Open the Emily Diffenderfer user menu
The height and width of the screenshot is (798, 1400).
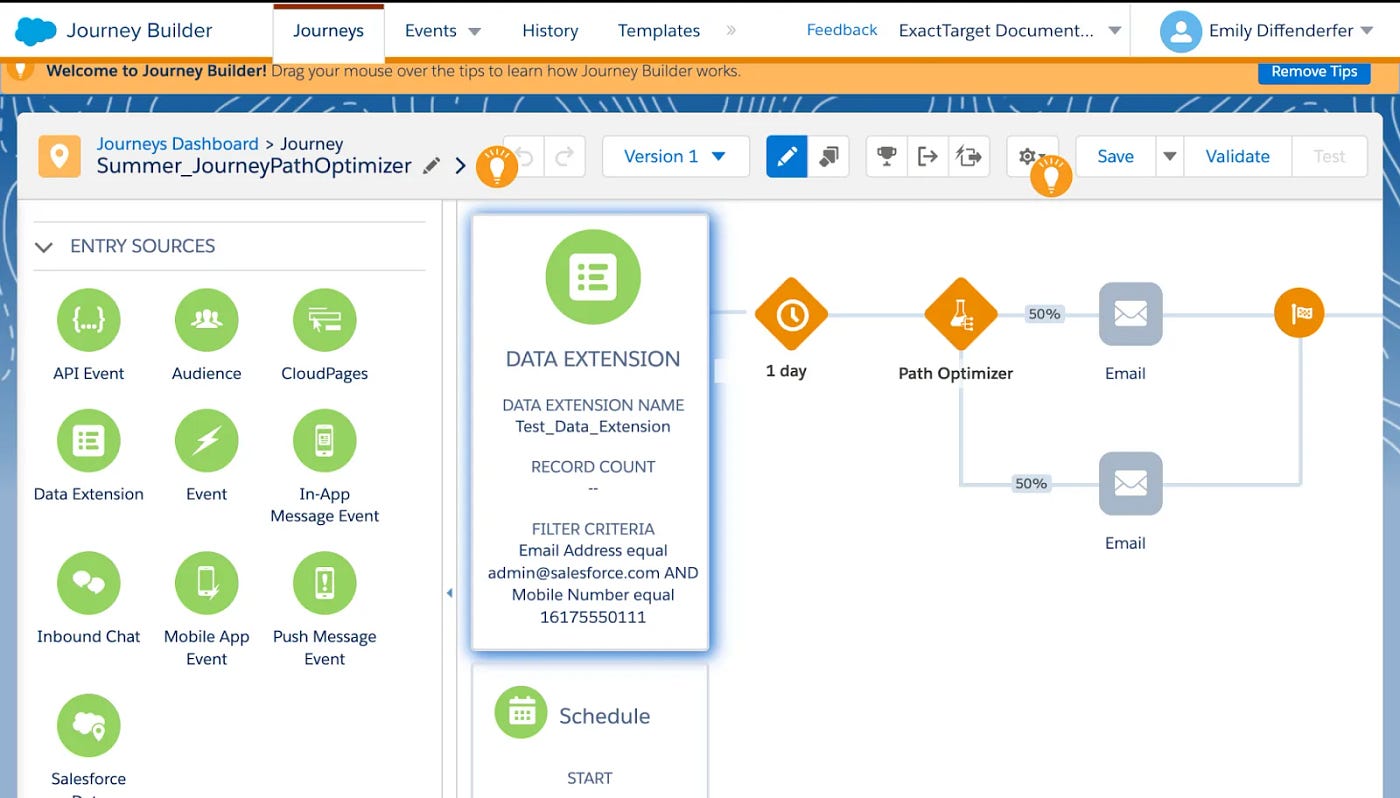click(1291, 31)
